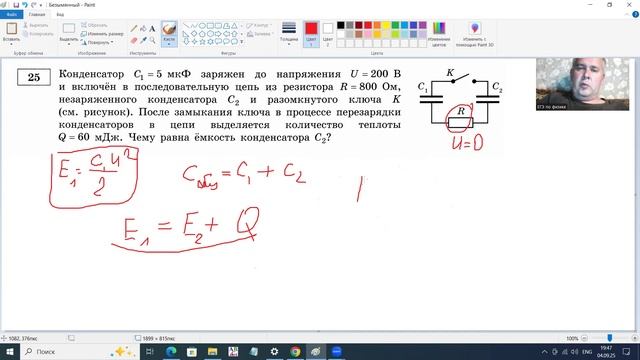This screenshot has height=360, width=640.
Task: Choose the straight Line shape
Action: point(187,26)
